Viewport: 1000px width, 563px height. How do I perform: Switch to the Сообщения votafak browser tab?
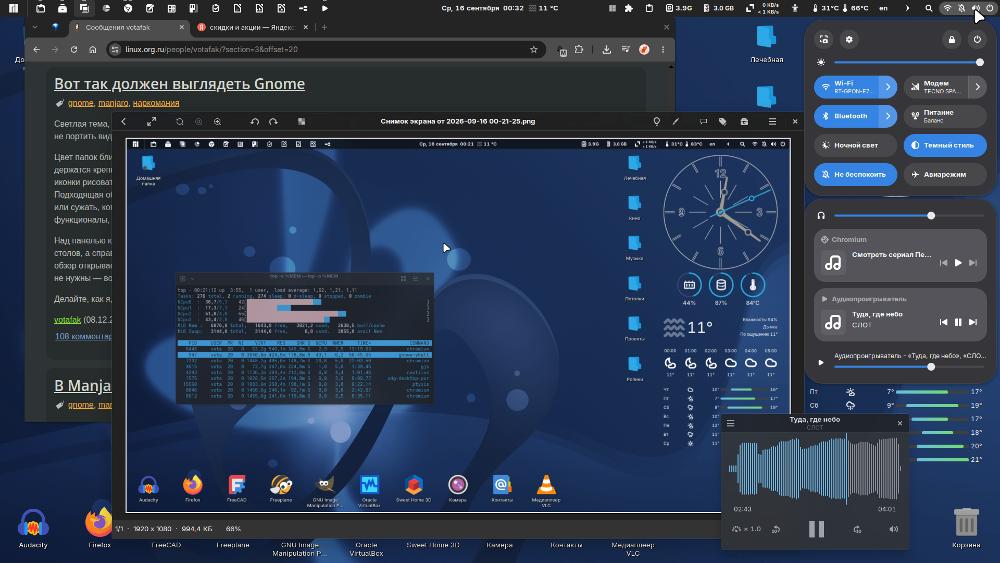click(x=128, y=27)
